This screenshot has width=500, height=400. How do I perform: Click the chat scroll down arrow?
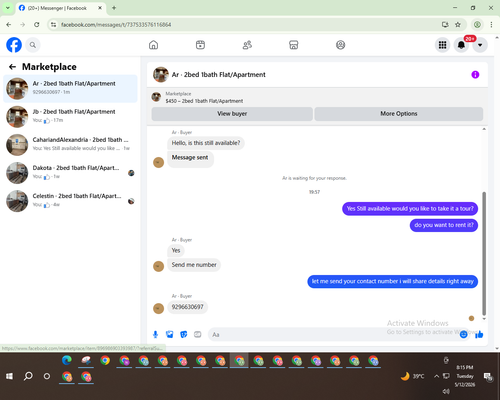click(x=484, y=319)
